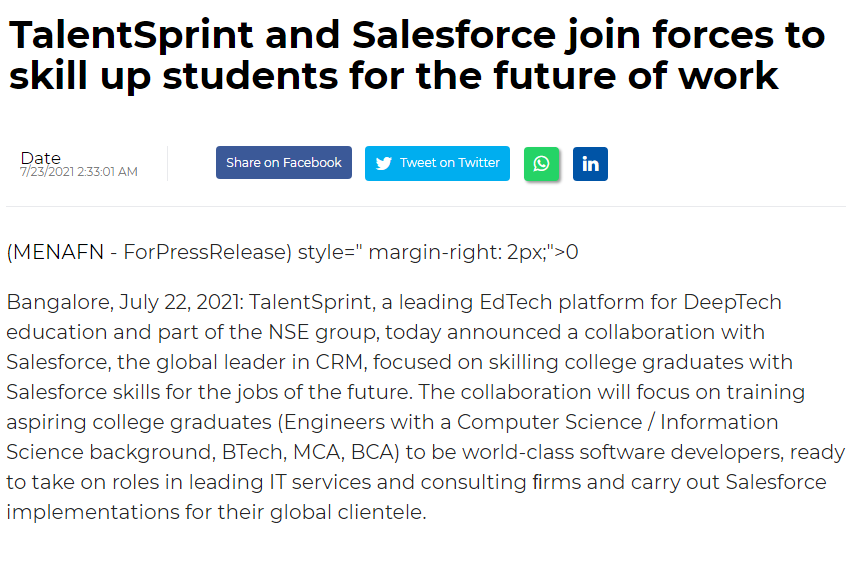Click the article headline title
Viewport: 862px width, 561px height.
click(417, 56)
